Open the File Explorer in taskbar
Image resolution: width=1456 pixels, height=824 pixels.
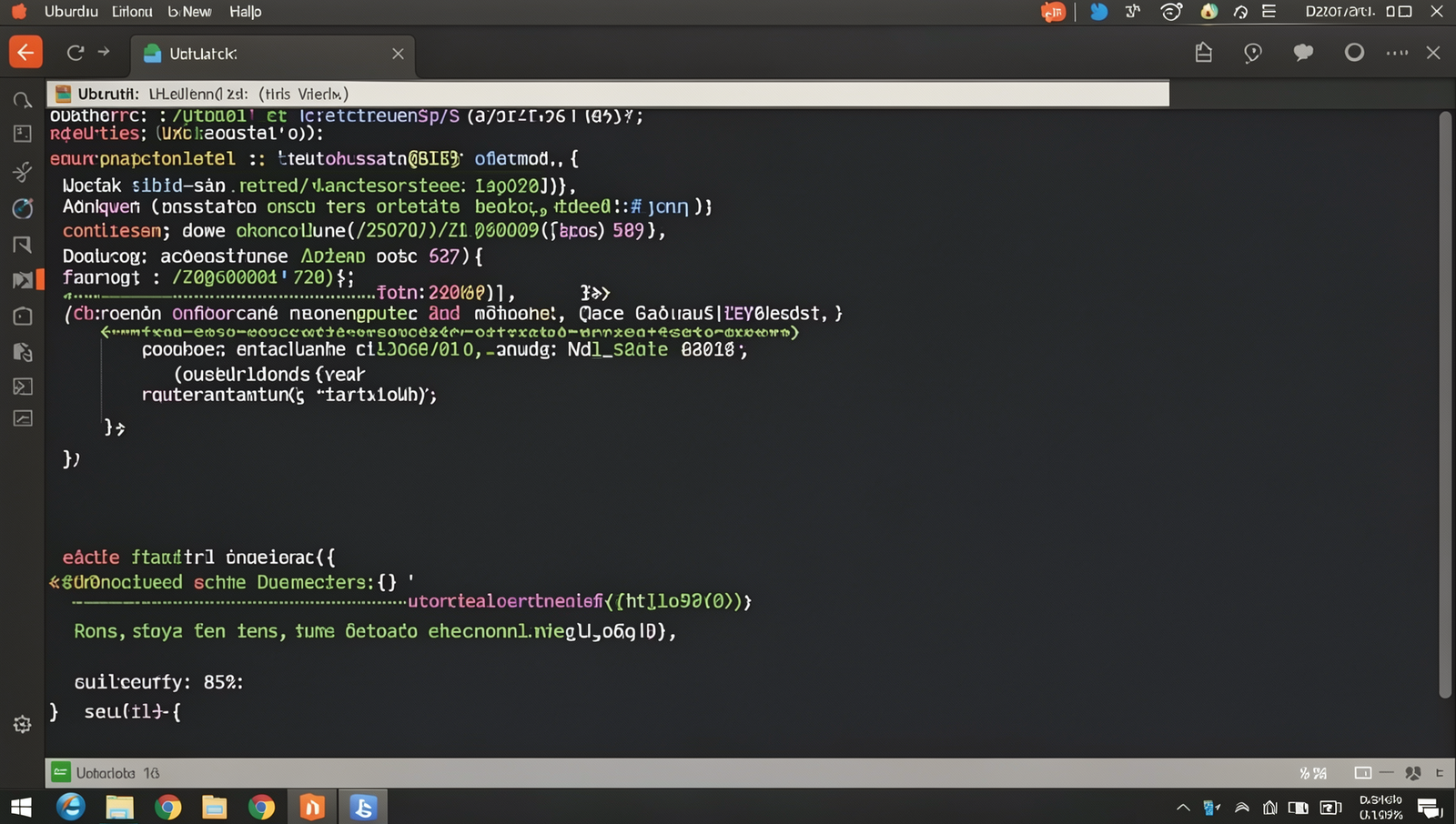point(119,807)
